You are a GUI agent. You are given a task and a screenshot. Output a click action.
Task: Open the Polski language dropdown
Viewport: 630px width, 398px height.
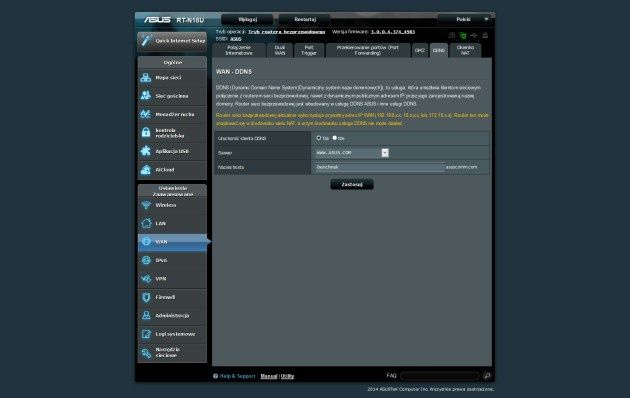pyautogui.click(x=466, y=19)
